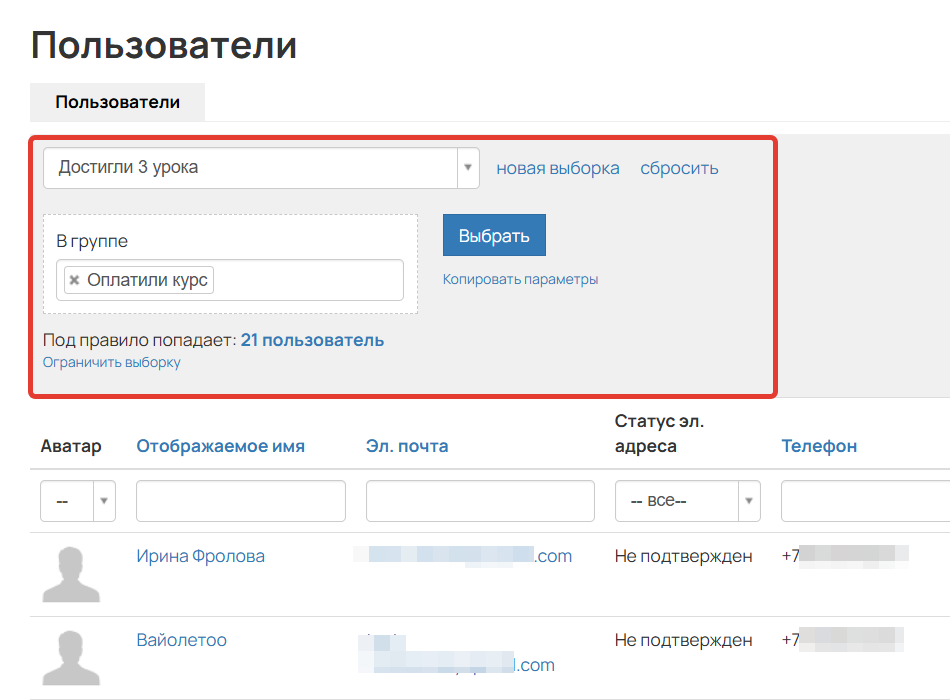Click Вайолетоо's avatar placeholder icon

(x=71, y=657)
